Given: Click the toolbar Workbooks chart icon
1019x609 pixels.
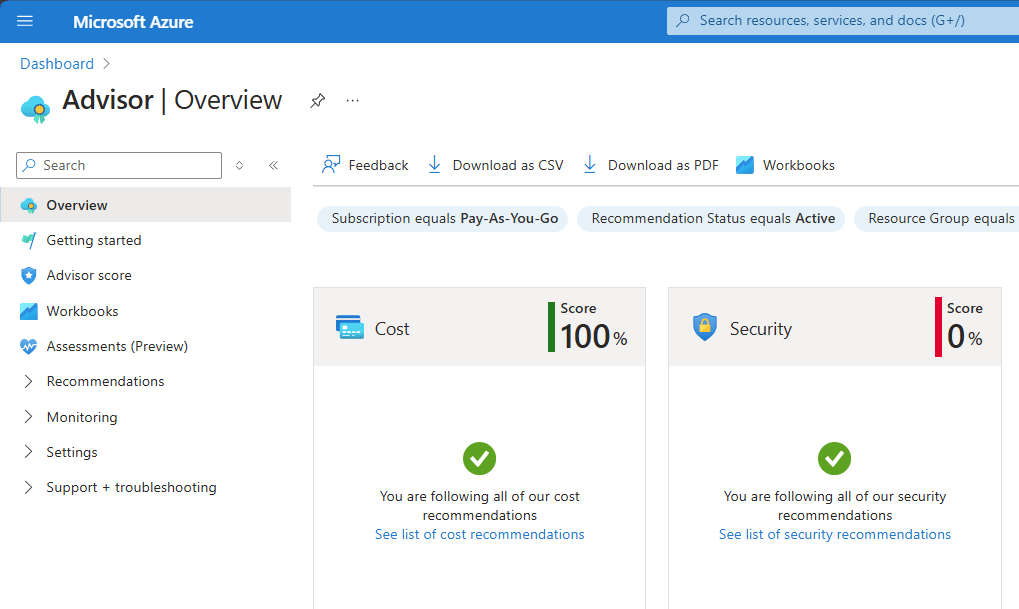Looking at the screenshot, I should pyautogui.click(x=745, y=165).
